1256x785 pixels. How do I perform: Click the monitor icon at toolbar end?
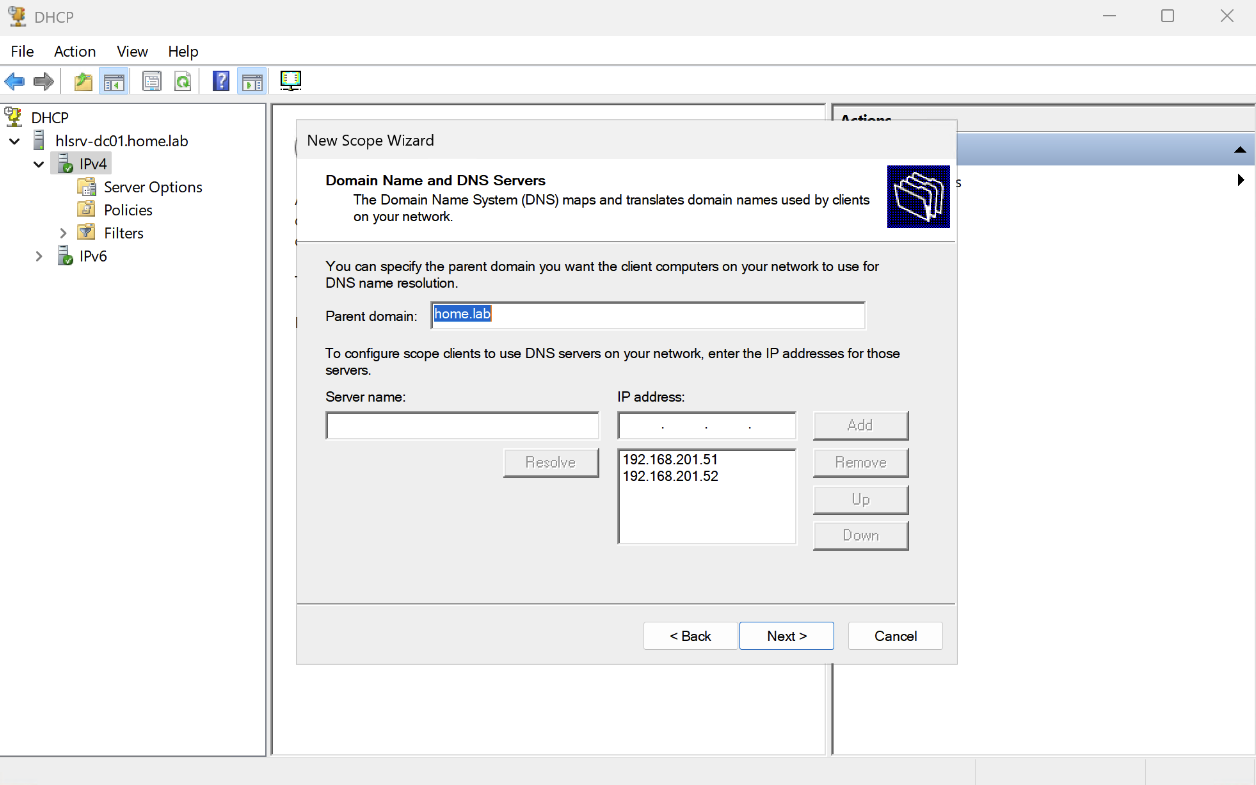point(291,81)
